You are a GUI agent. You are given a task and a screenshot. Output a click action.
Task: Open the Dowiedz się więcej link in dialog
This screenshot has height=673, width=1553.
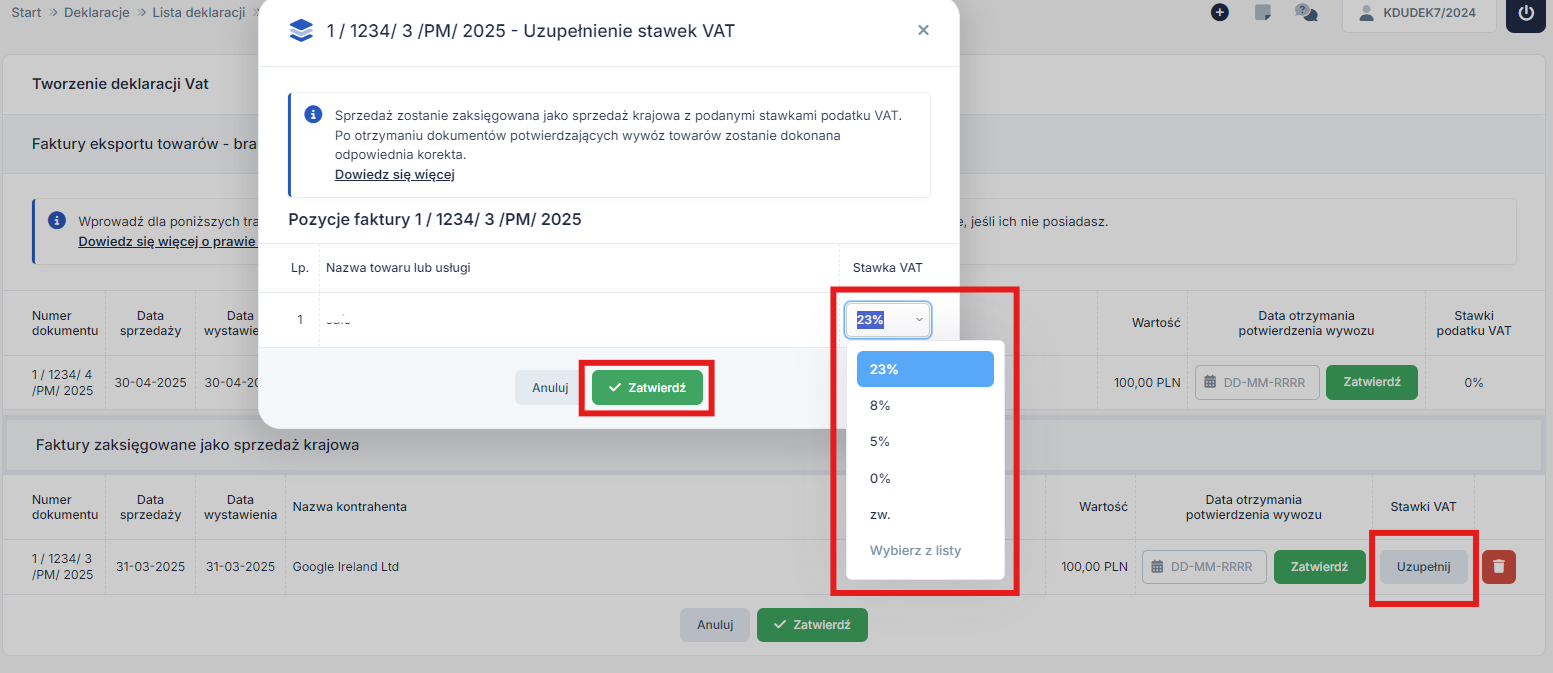pyautogui.click(x=395, y=175)
